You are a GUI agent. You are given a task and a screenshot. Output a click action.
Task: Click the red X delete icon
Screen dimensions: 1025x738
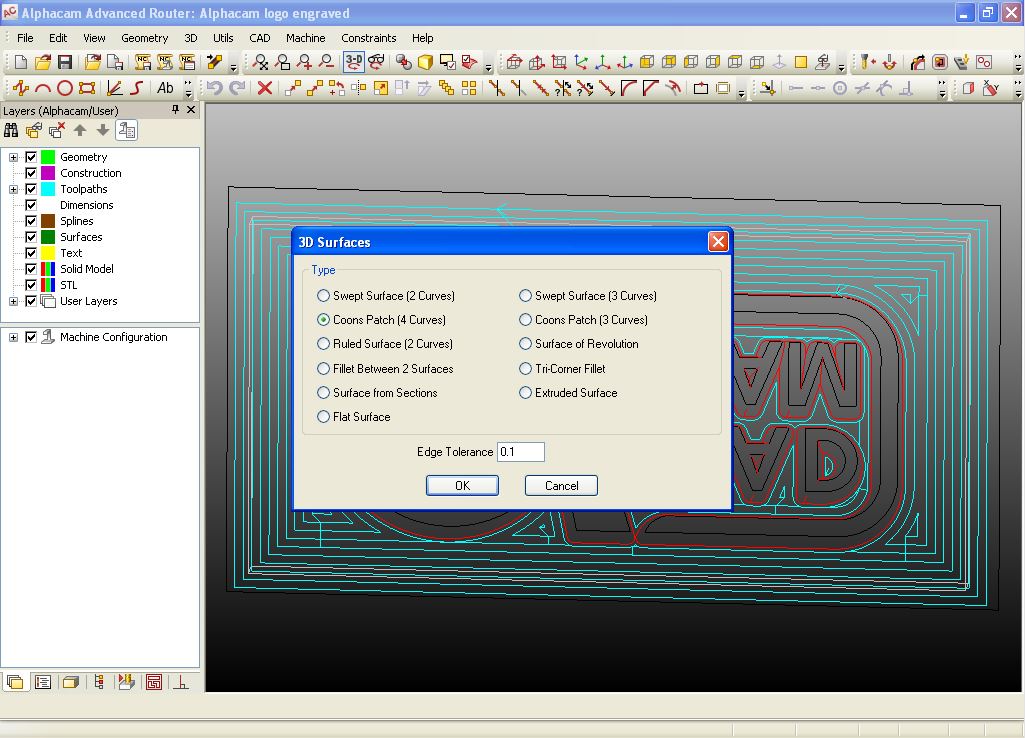click(265, 88)
